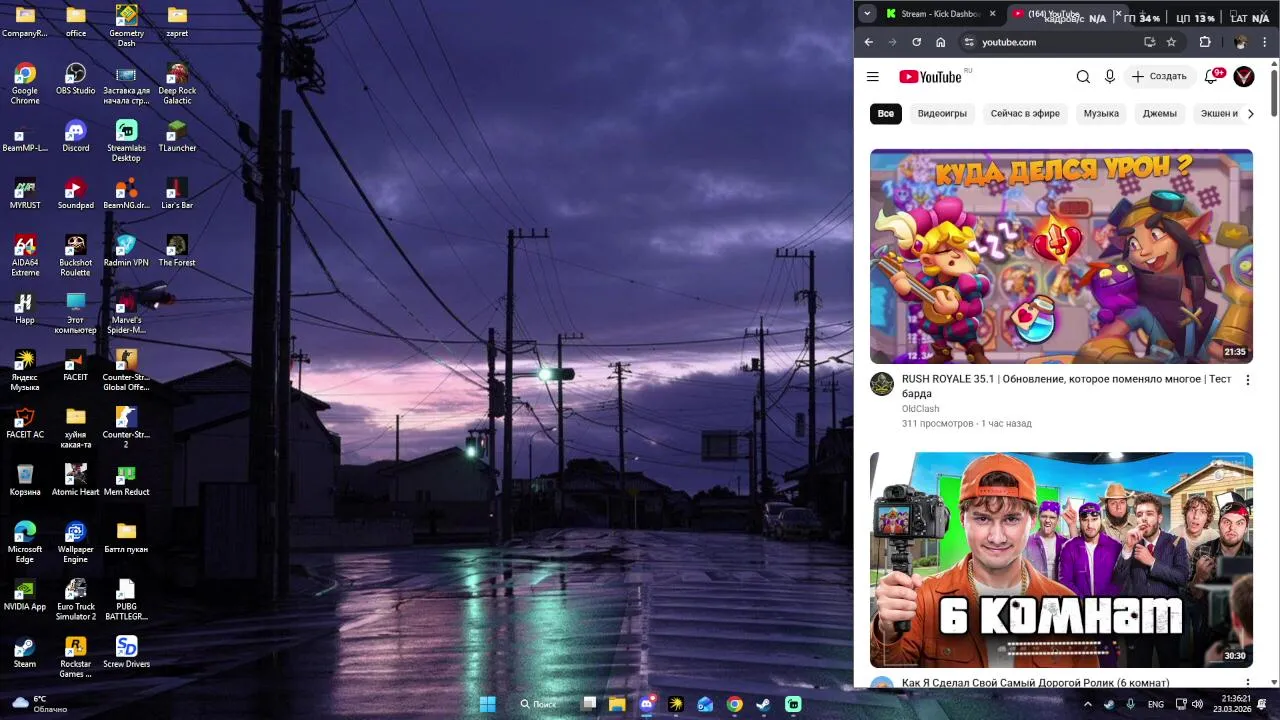Select the AIDA64 Extreme desktop icon
Image resolution: width=1280 pixels, height=720 pixels.
(x=25, y=256)
